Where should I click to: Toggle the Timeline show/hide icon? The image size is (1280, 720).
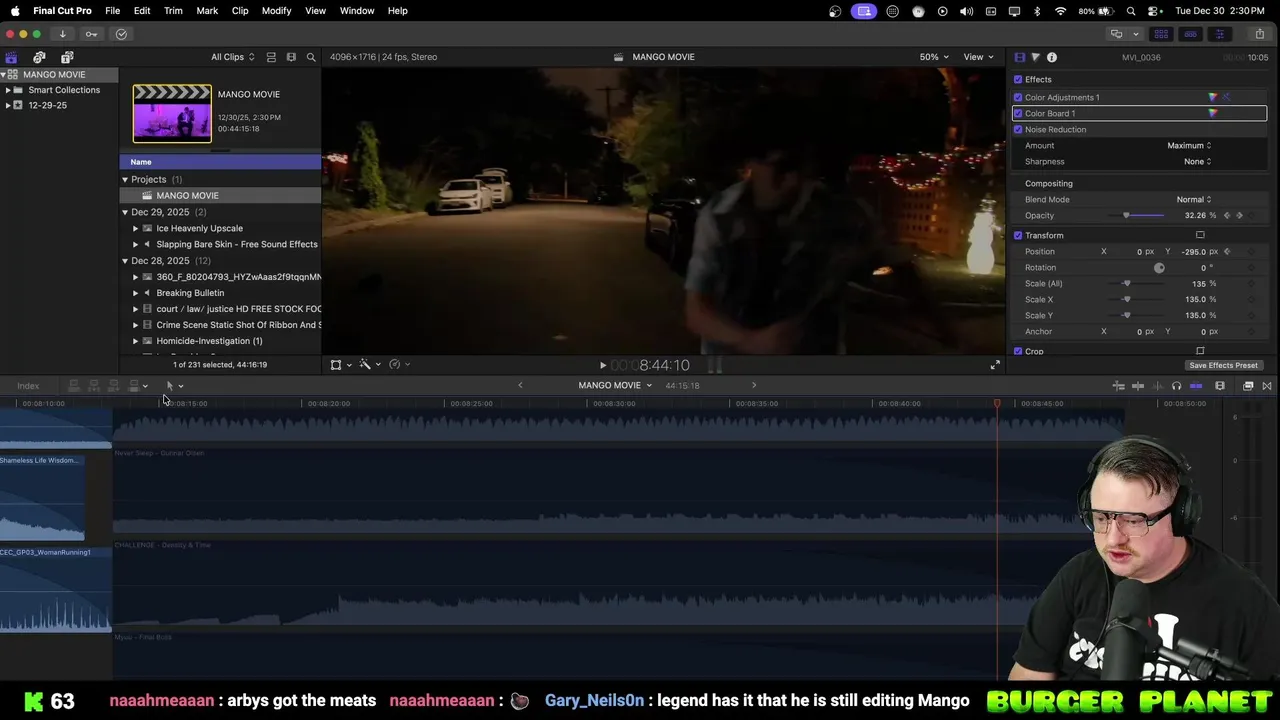(x=1190, y=34)
